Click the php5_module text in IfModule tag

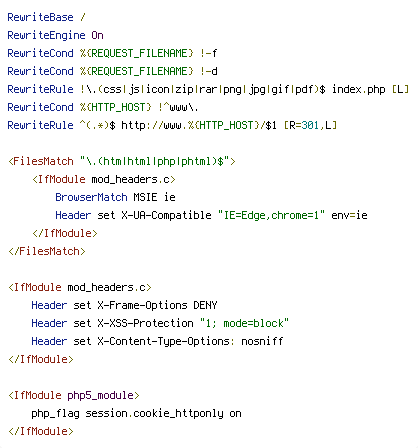100,395
